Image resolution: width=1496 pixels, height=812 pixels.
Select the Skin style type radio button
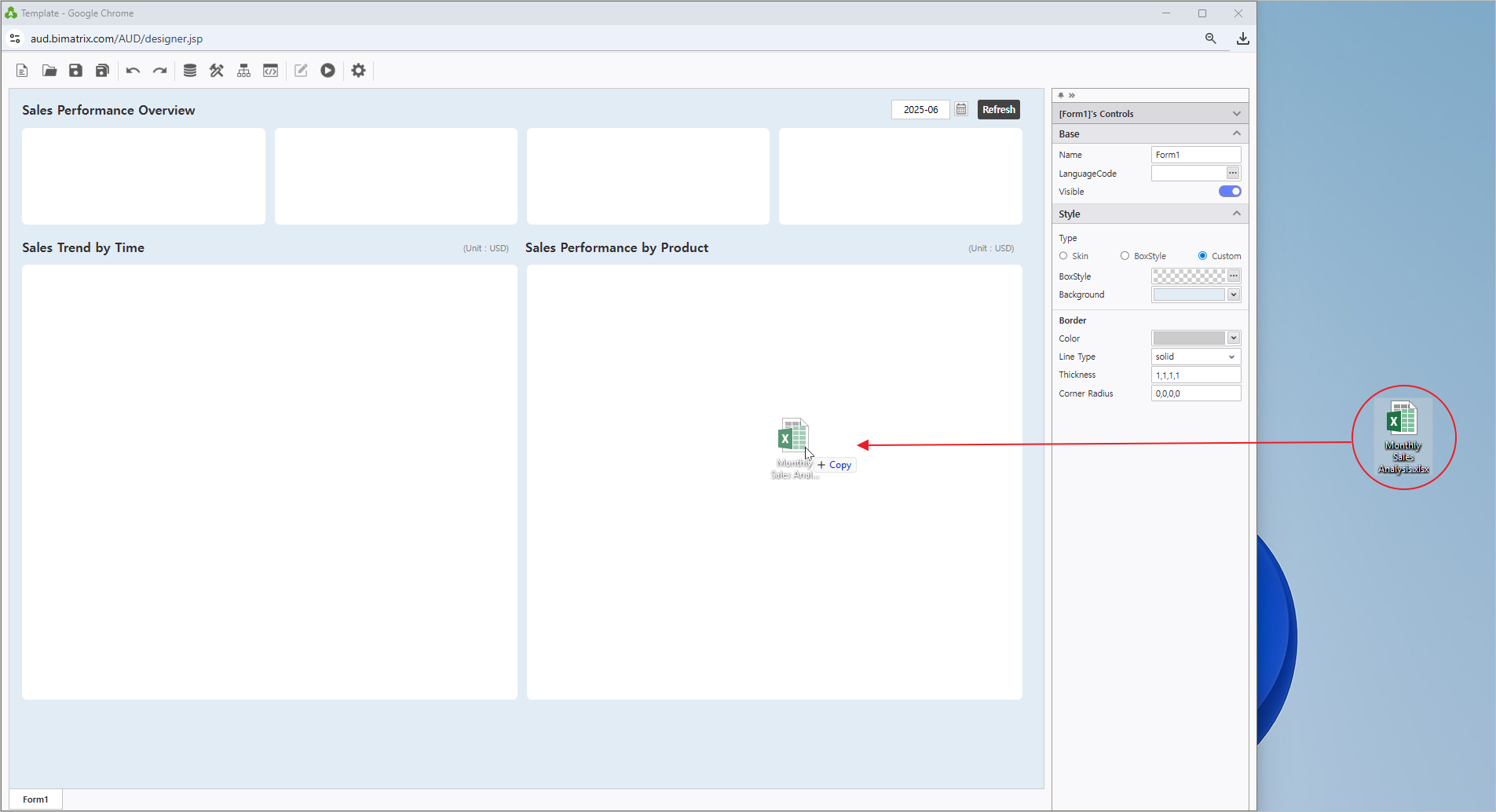[x=1063, y=256]
